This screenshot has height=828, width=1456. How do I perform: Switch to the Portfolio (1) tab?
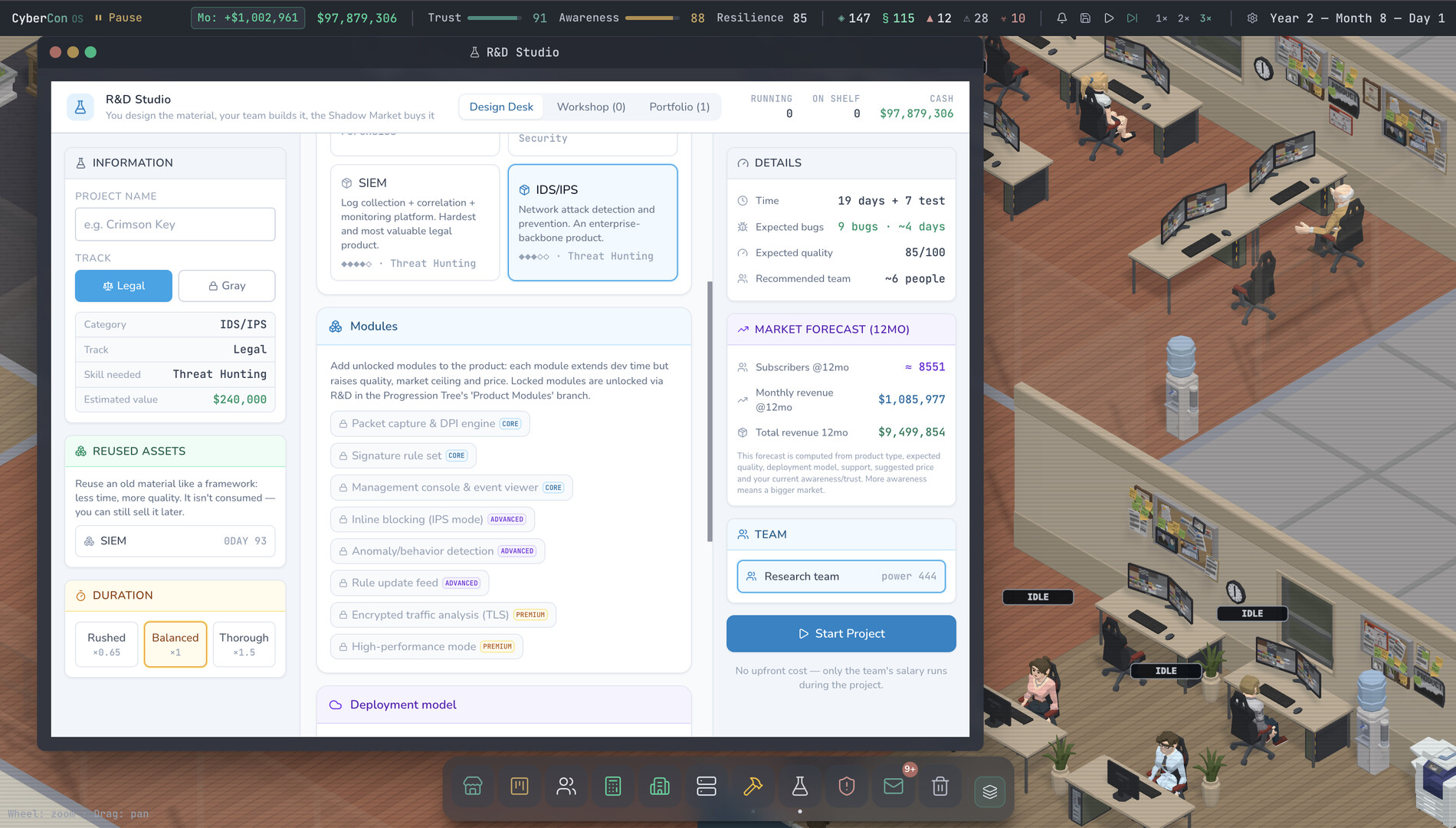679,107
